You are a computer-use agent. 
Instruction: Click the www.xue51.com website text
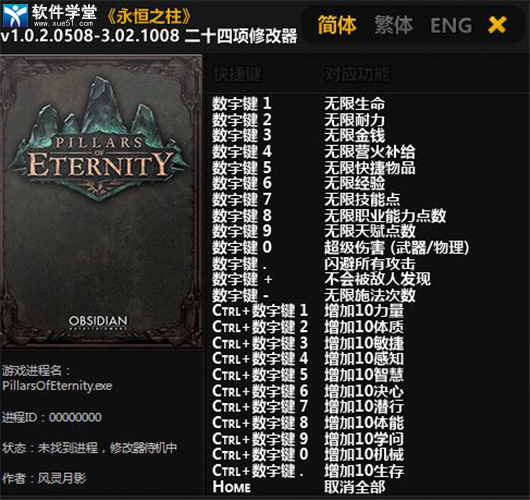coord(63,23)
